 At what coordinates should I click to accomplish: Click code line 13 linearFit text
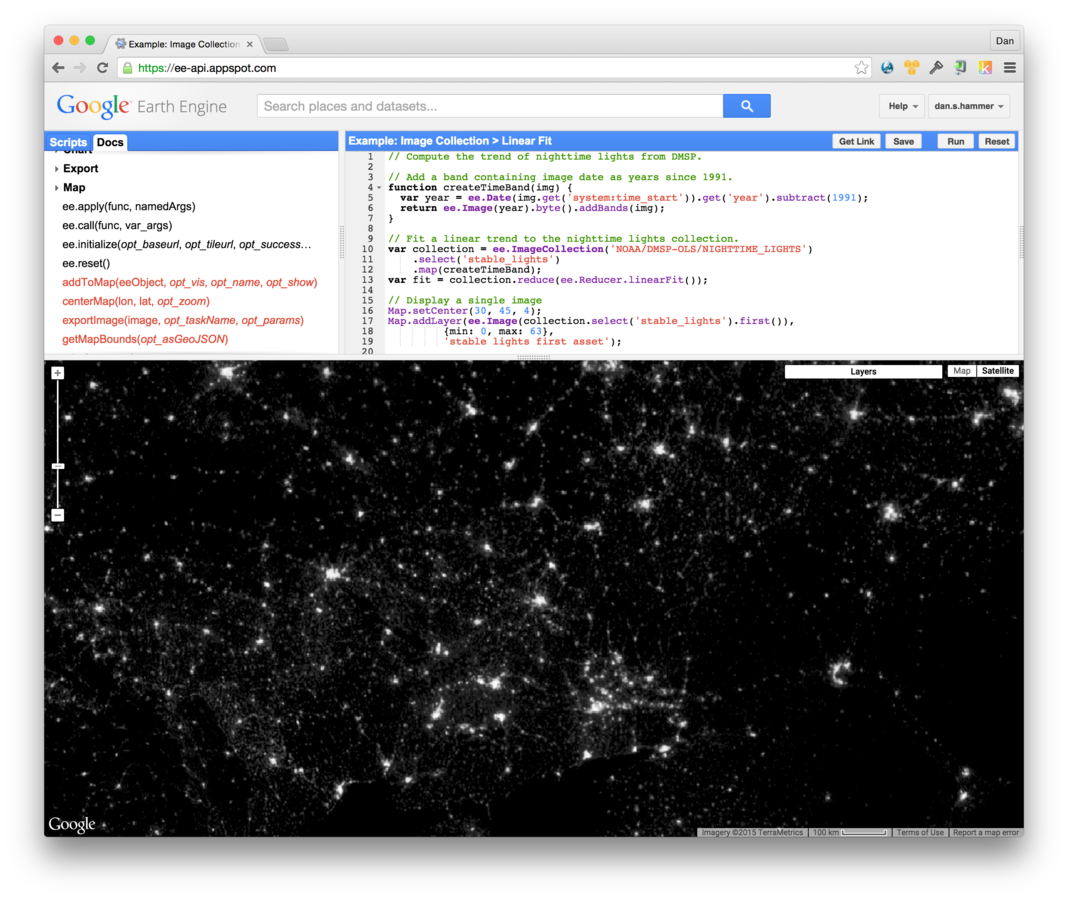655,280
